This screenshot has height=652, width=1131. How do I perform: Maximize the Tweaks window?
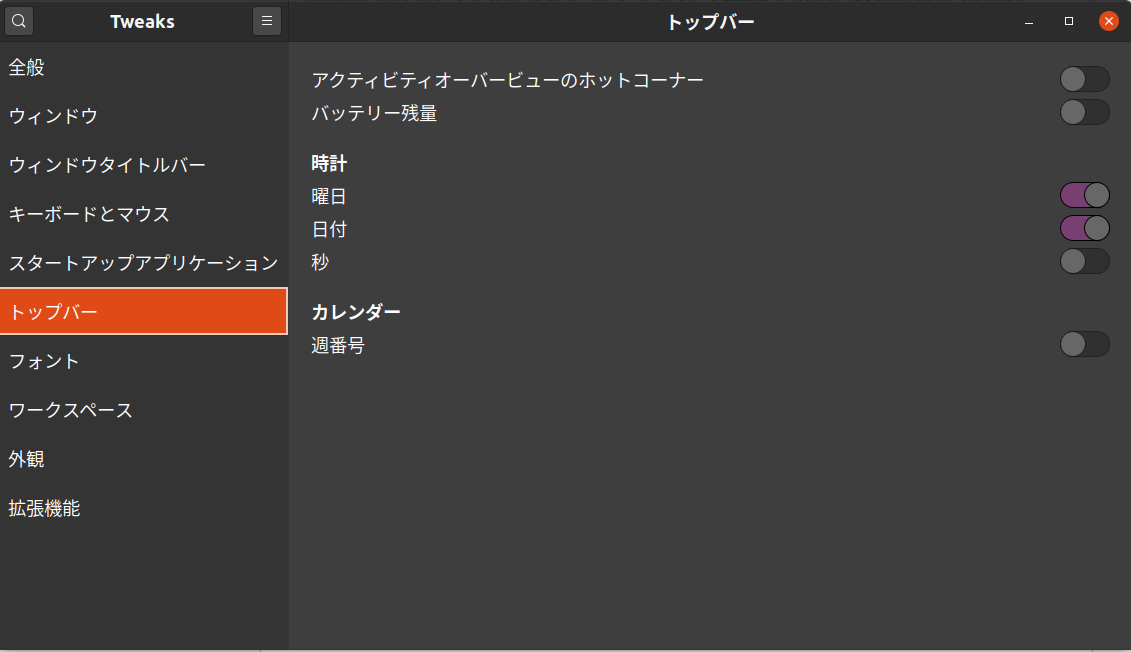[x=1069, y=22]
